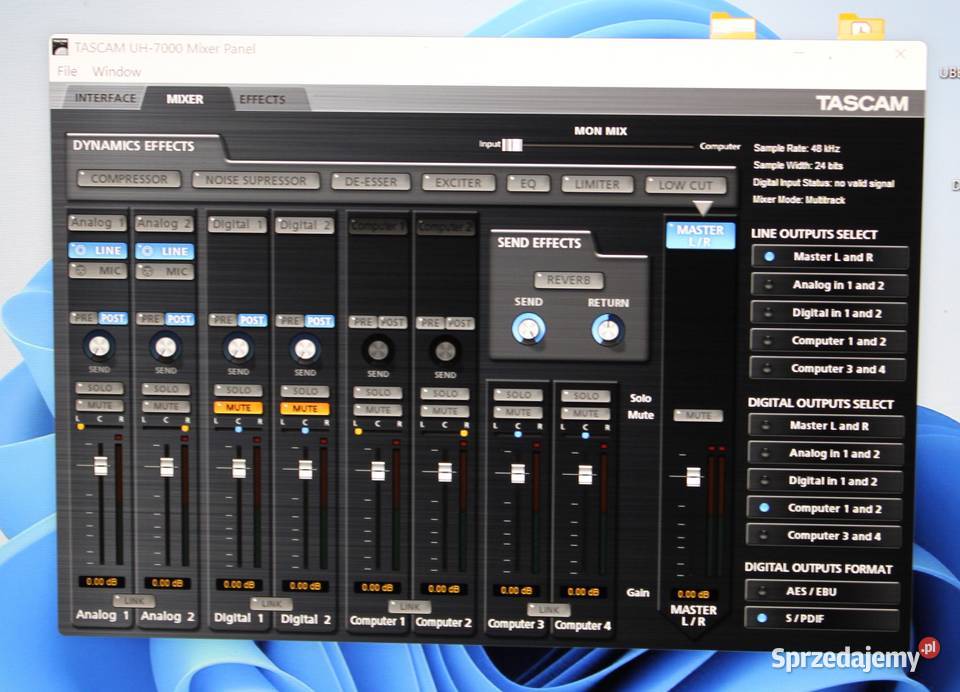Enable the DE-ESSER effect

coord(370,182)
